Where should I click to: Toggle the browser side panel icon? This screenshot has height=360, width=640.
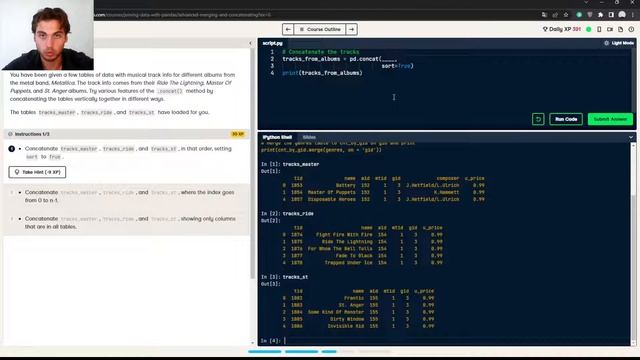coord(611,15)
